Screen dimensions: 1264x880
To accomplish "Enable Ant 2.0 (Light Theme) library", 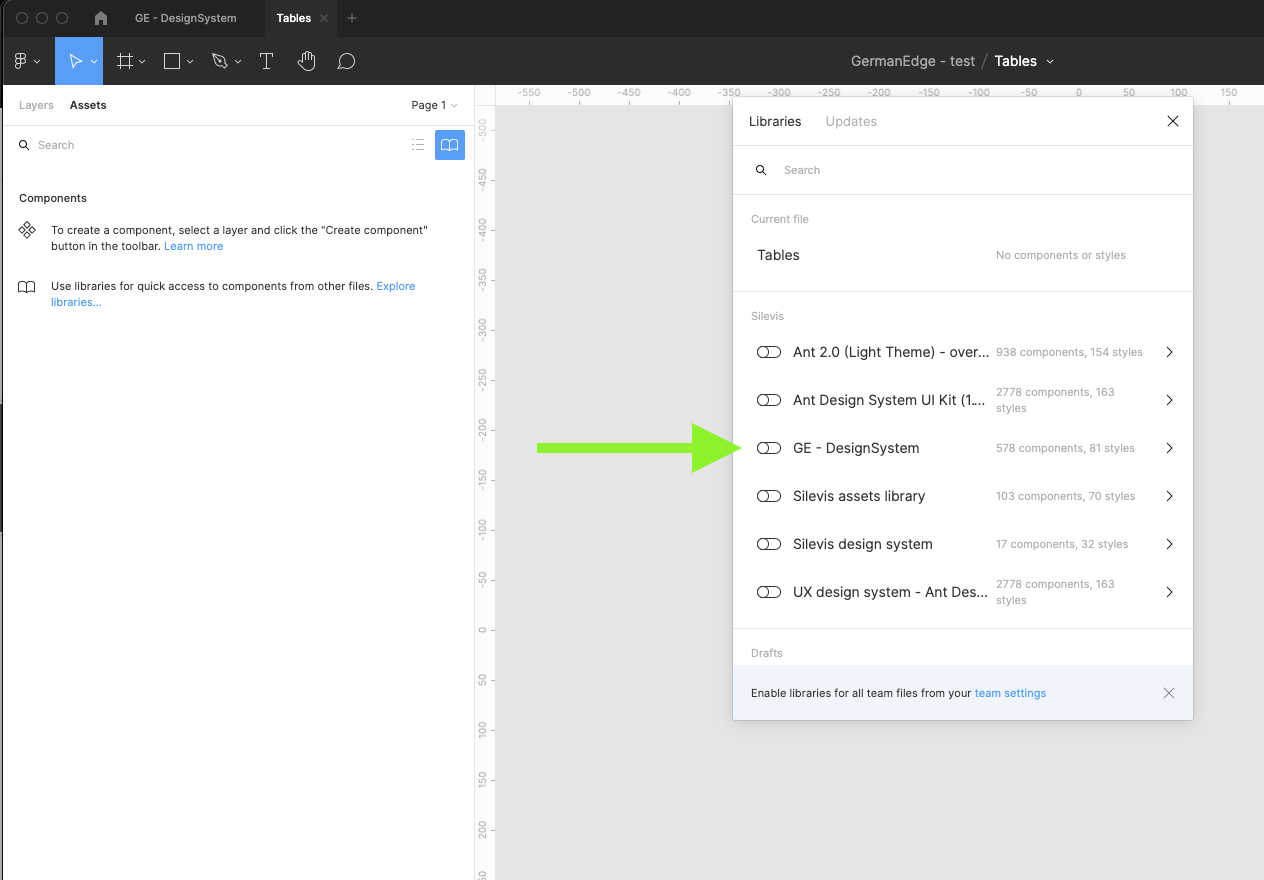I will [768, 352].
